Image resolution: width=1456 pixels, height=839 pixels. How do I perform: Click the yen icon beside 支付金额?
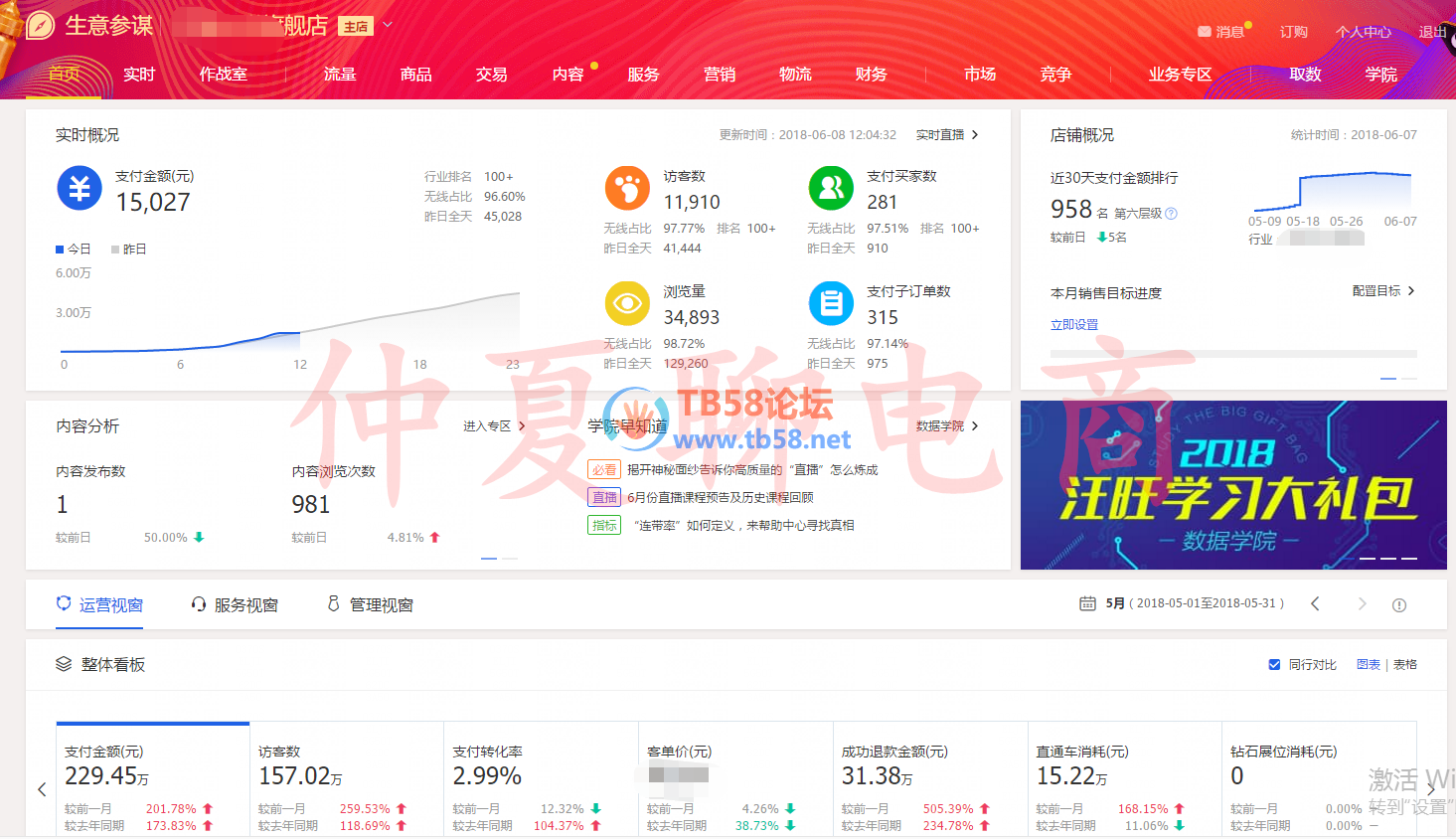pos(80,188)
